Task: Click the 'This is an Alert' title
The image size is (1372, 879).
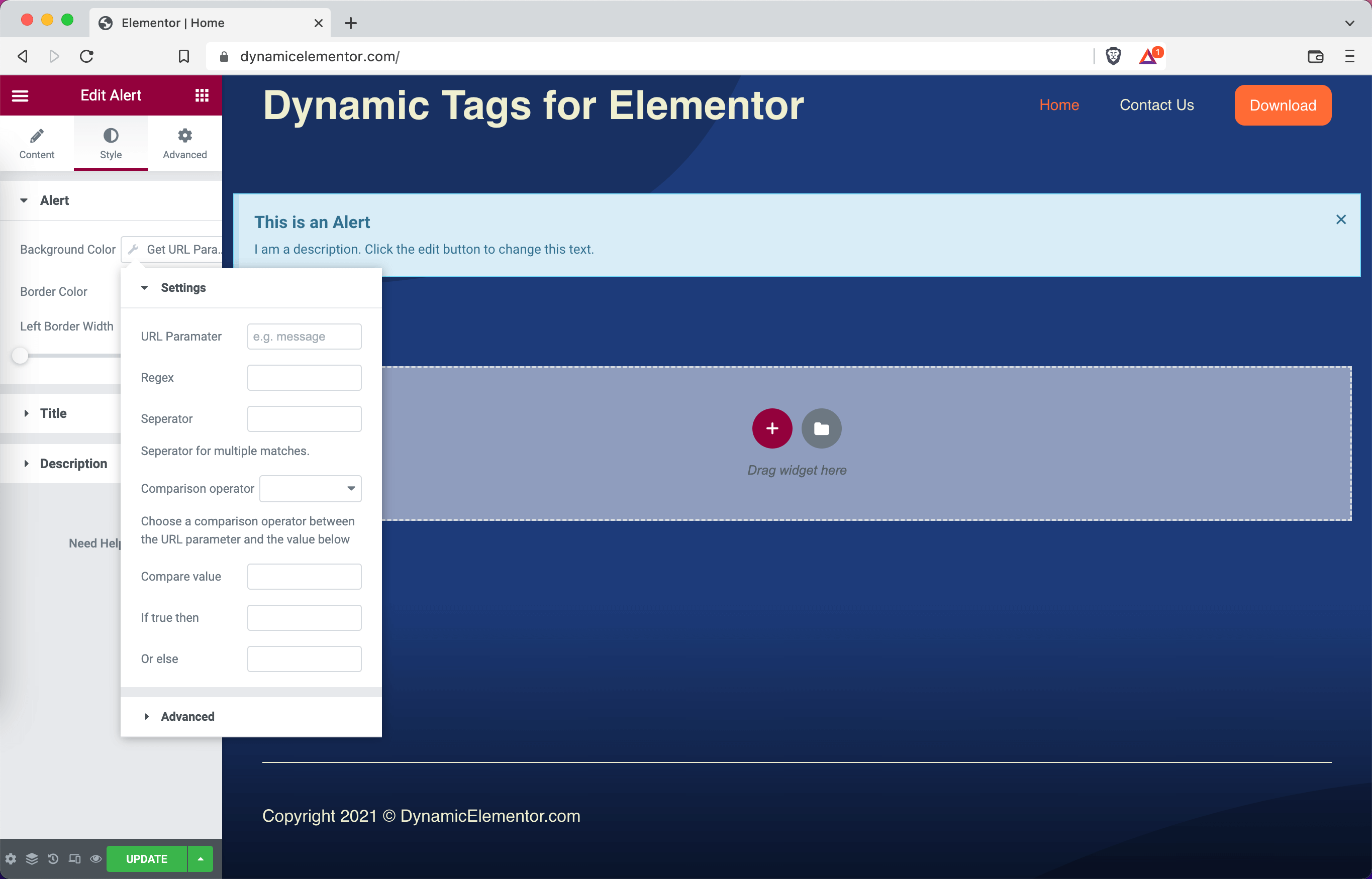Action: coord(312,222)
